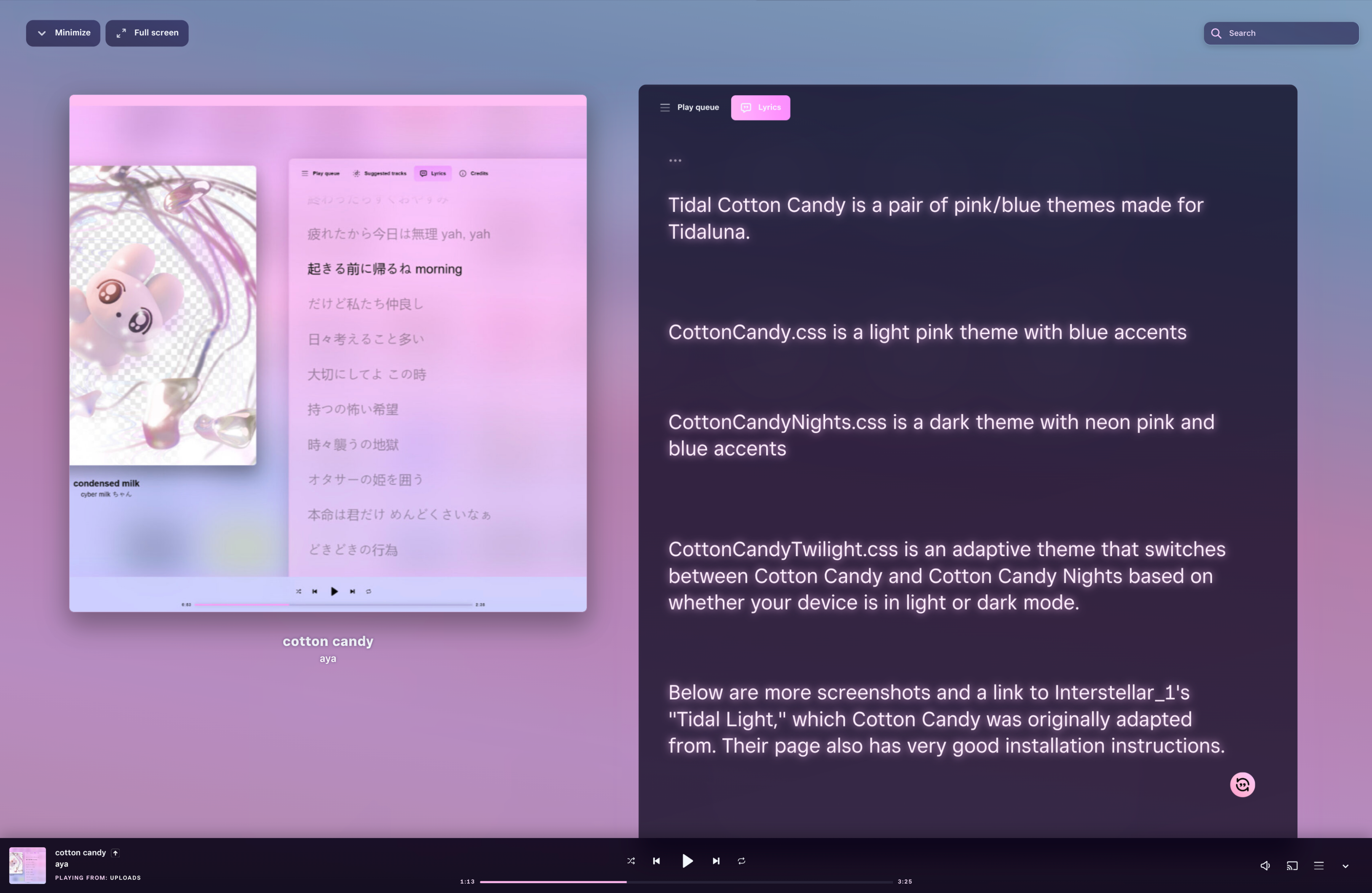Toggle repeat mode in player bar

point(741,861)
